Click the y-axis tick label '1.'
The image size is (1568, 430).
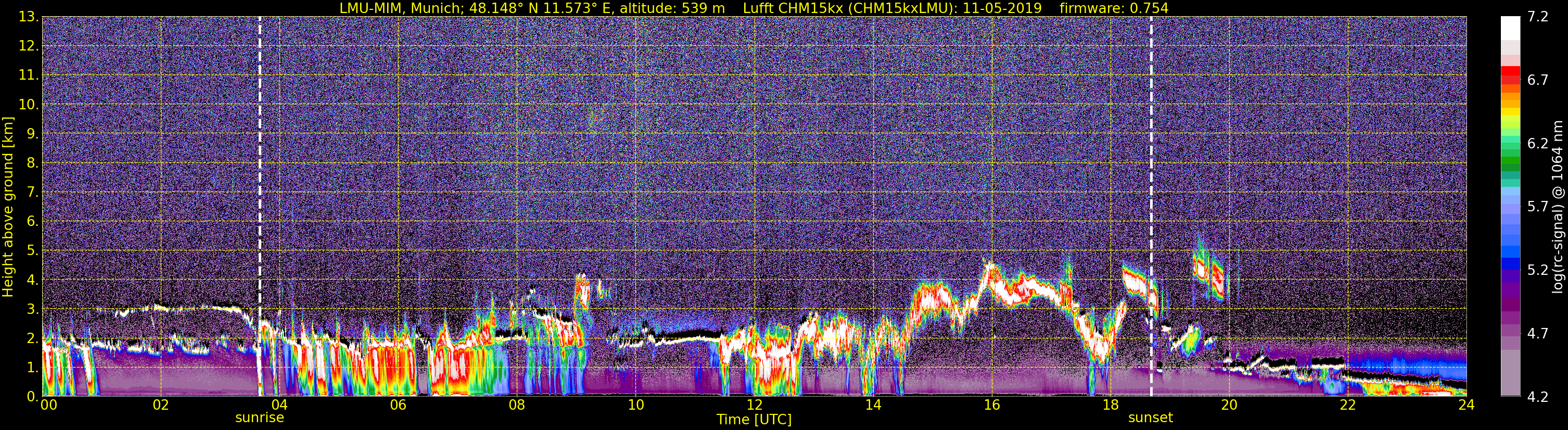32,367
